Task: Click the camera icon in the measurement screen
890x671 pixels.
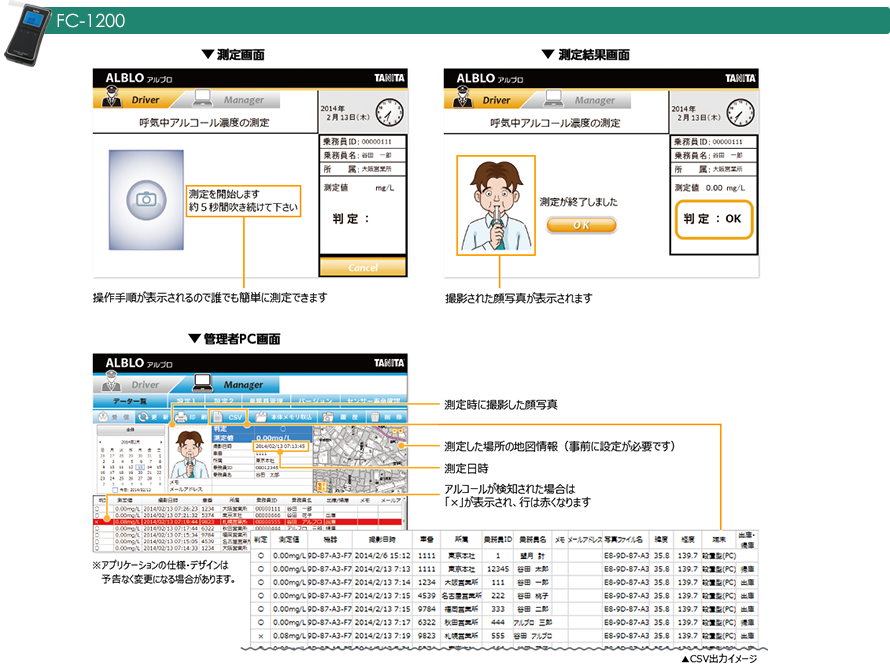Action: (146, 199)
